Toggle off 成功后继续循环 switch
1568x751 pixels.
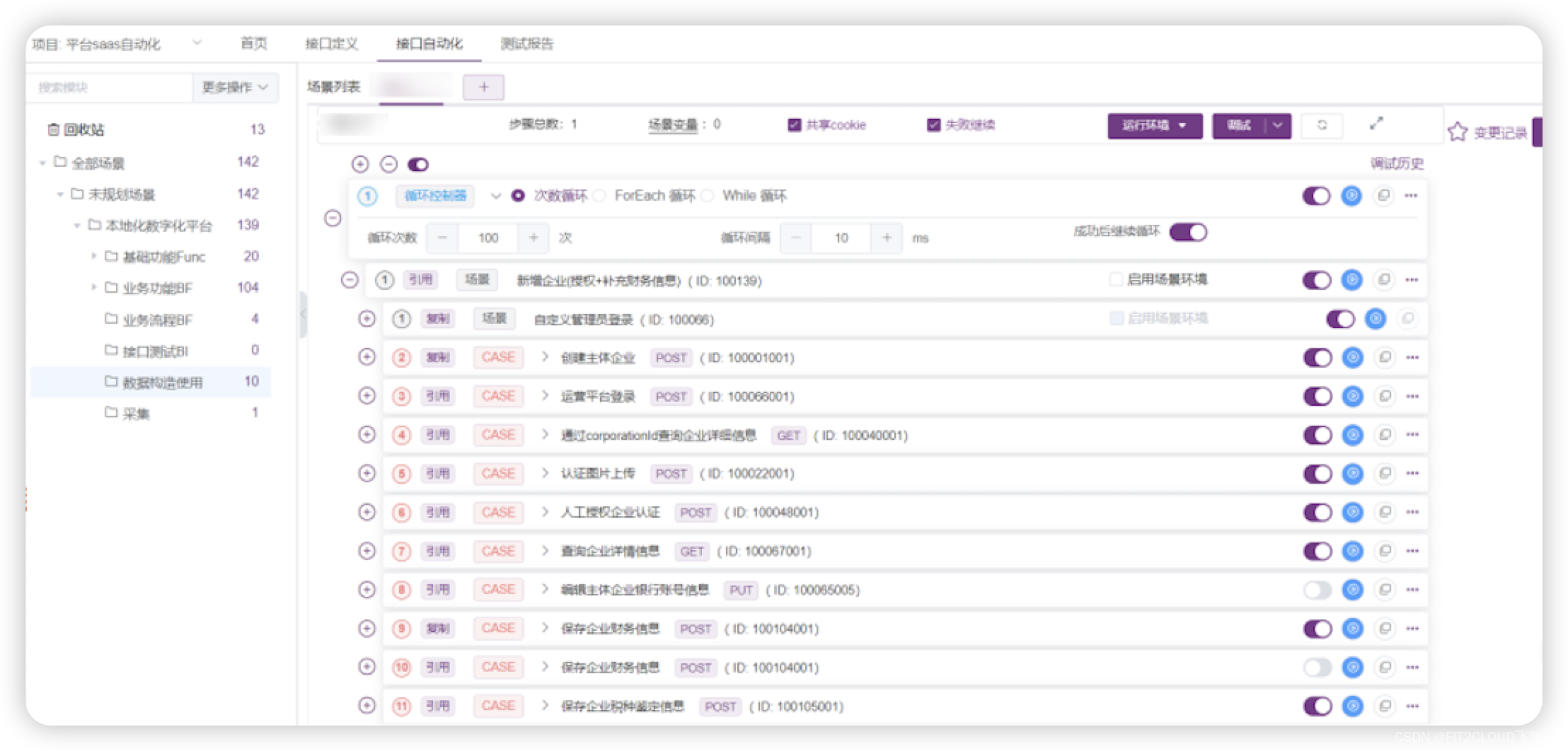coord(1189,232)
